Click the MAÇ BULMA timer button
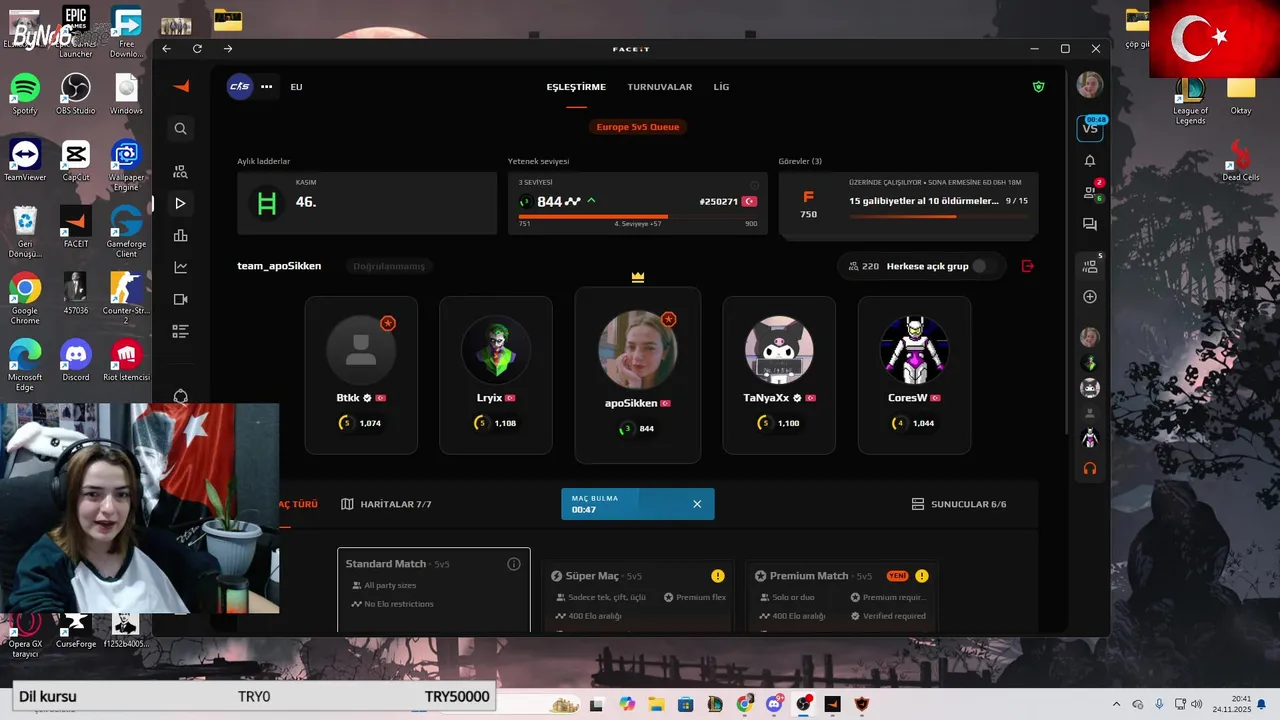Screen dimensions: 1280x720 638,504
